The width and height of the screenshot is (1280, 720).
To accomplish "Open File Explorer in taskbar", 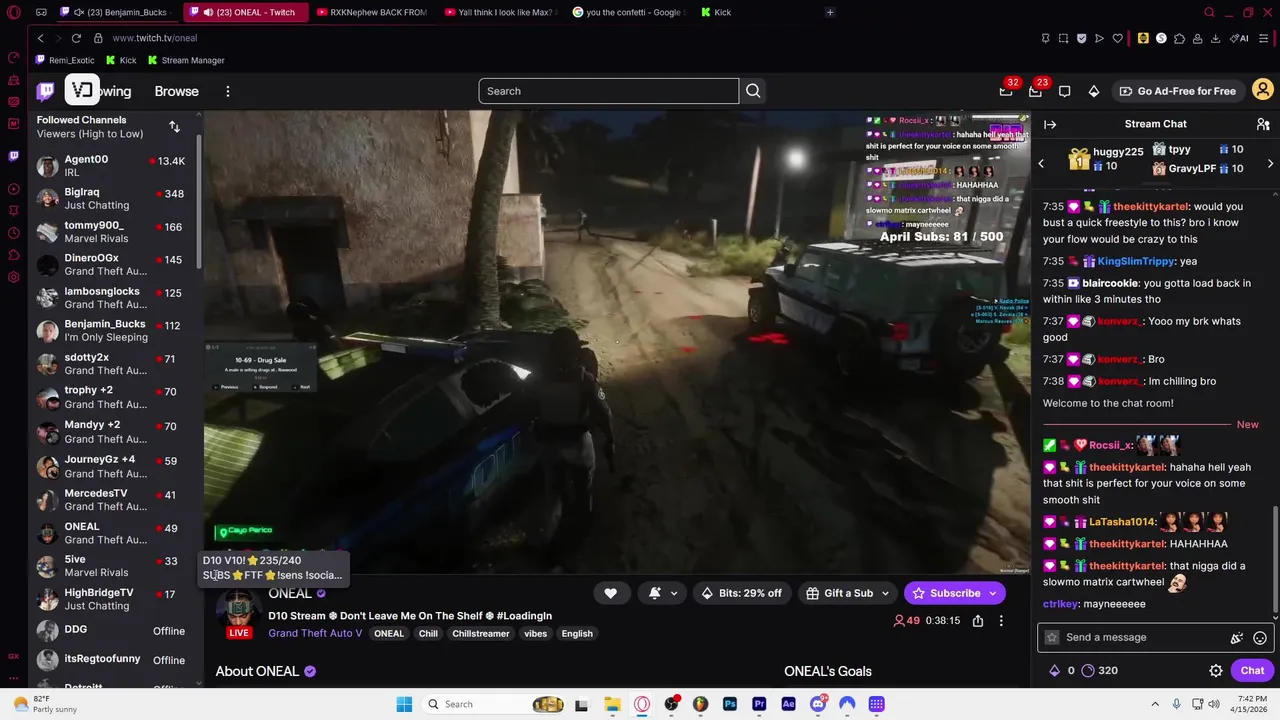I will click(x=612, y=704).
